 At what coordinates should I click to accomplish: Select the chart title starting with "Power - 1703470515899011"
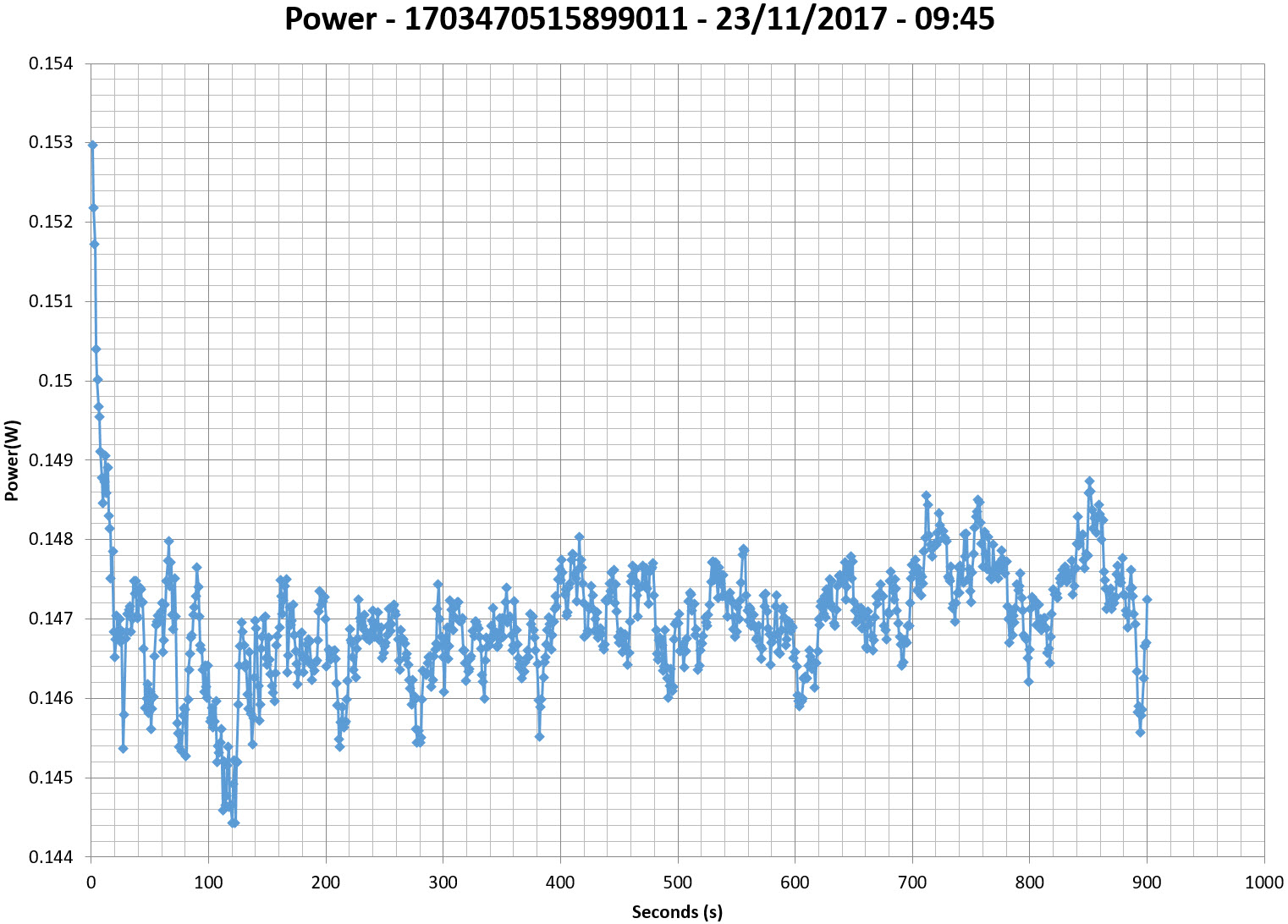(639, 19)
